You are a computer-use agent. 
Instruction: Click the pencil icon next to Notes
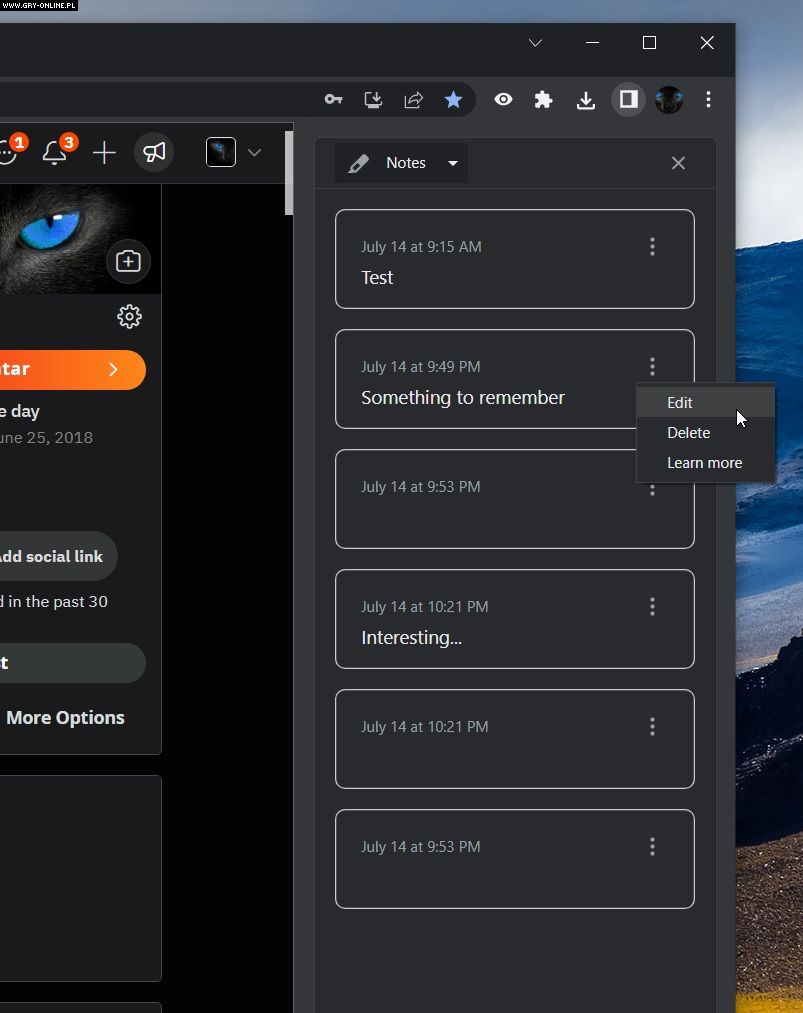pos(359,163)
